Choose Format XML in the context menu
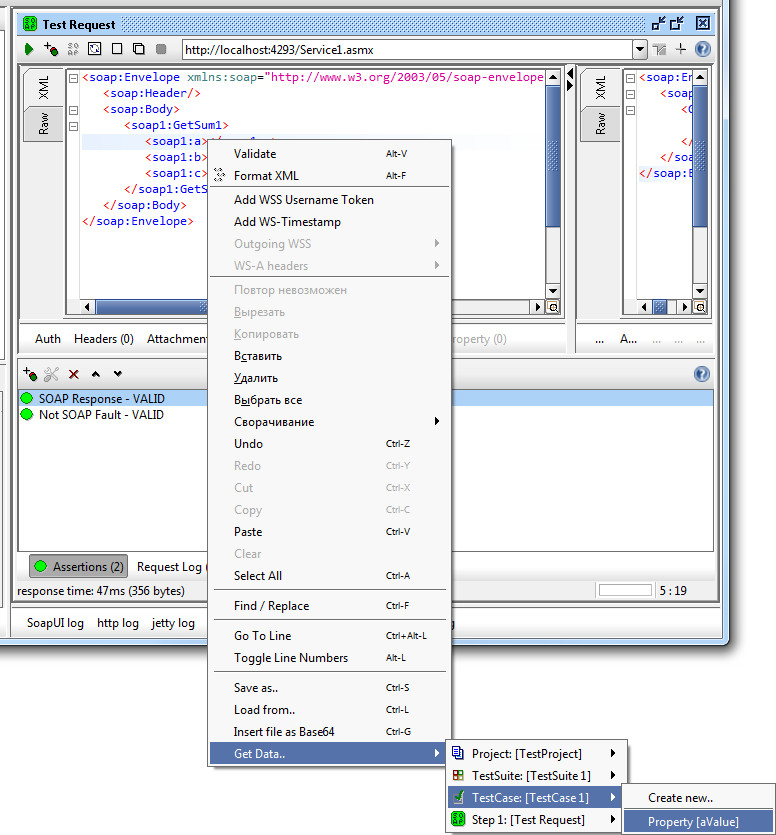This screenshot has height=835, width=776. (x=330, y=176)
